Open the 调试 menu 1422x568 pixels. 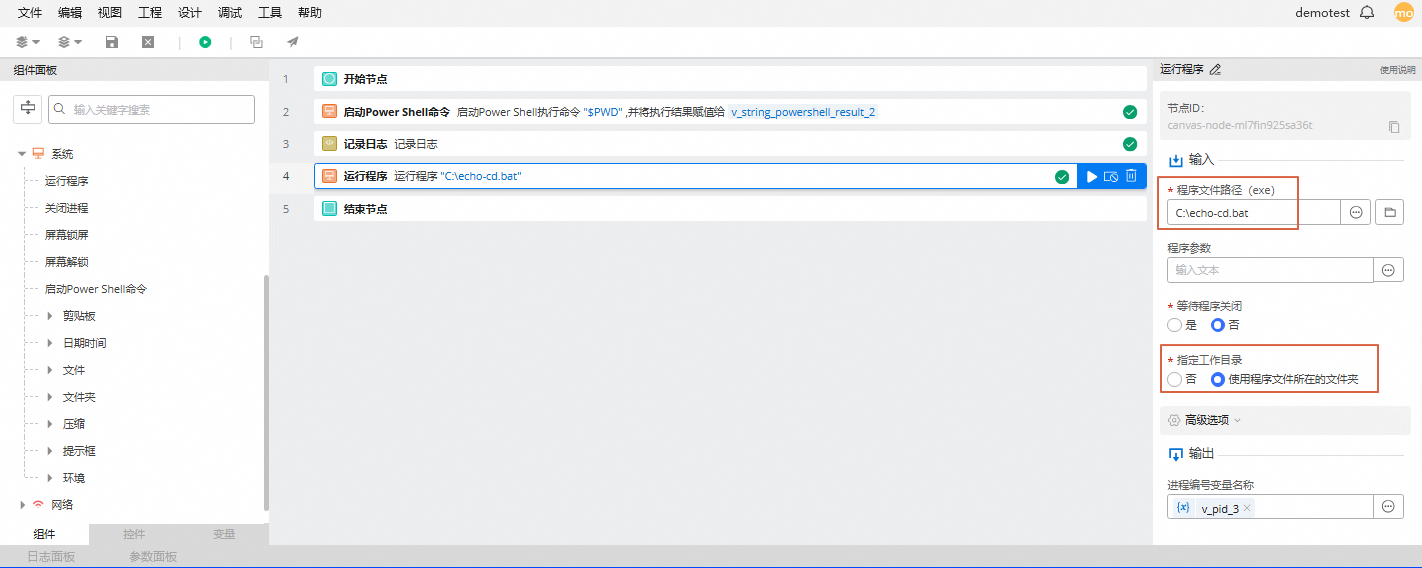click(230, 13)
